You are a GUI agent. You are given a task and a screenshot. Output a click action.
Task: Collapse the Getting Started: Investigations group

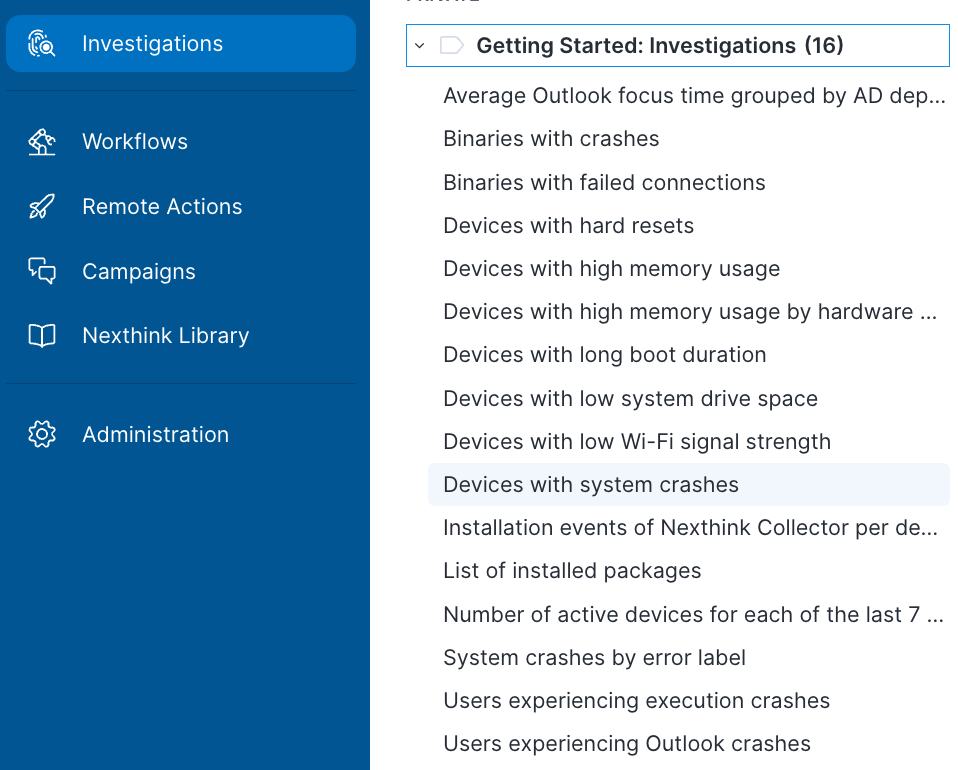point(420,45)
